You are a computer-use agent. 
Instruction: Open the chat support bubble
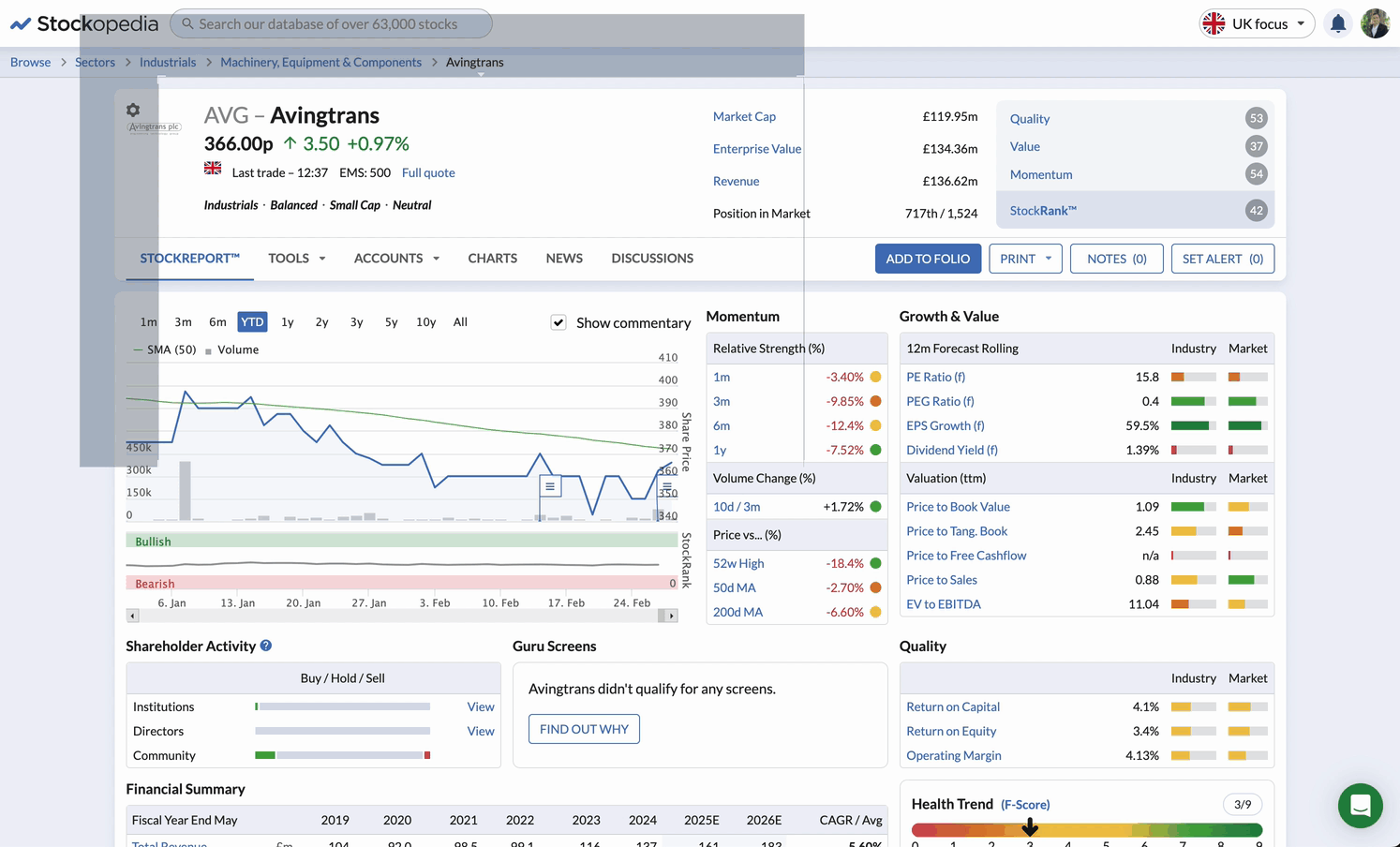point(1360,805)
